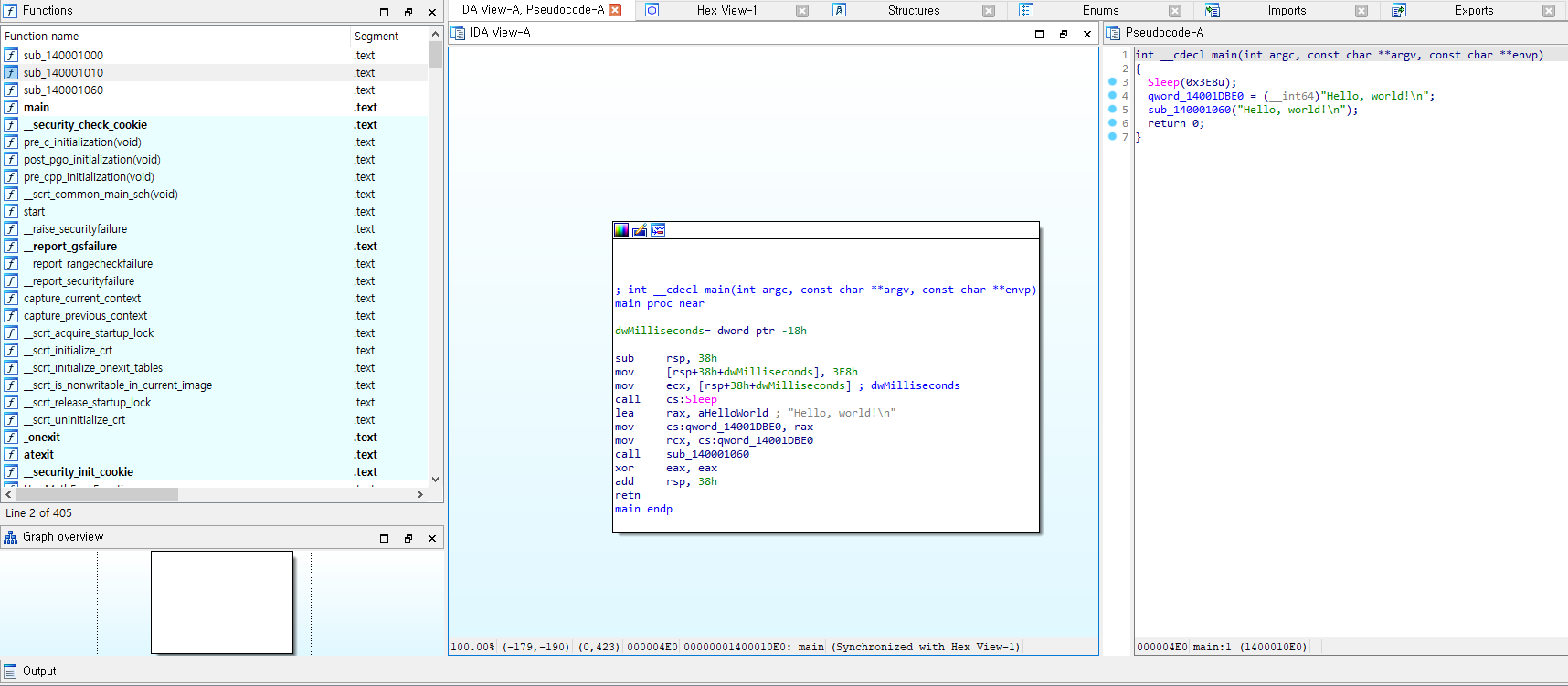Toggle breakpoint dot on pseudocode line 6

pos(1112,123)
